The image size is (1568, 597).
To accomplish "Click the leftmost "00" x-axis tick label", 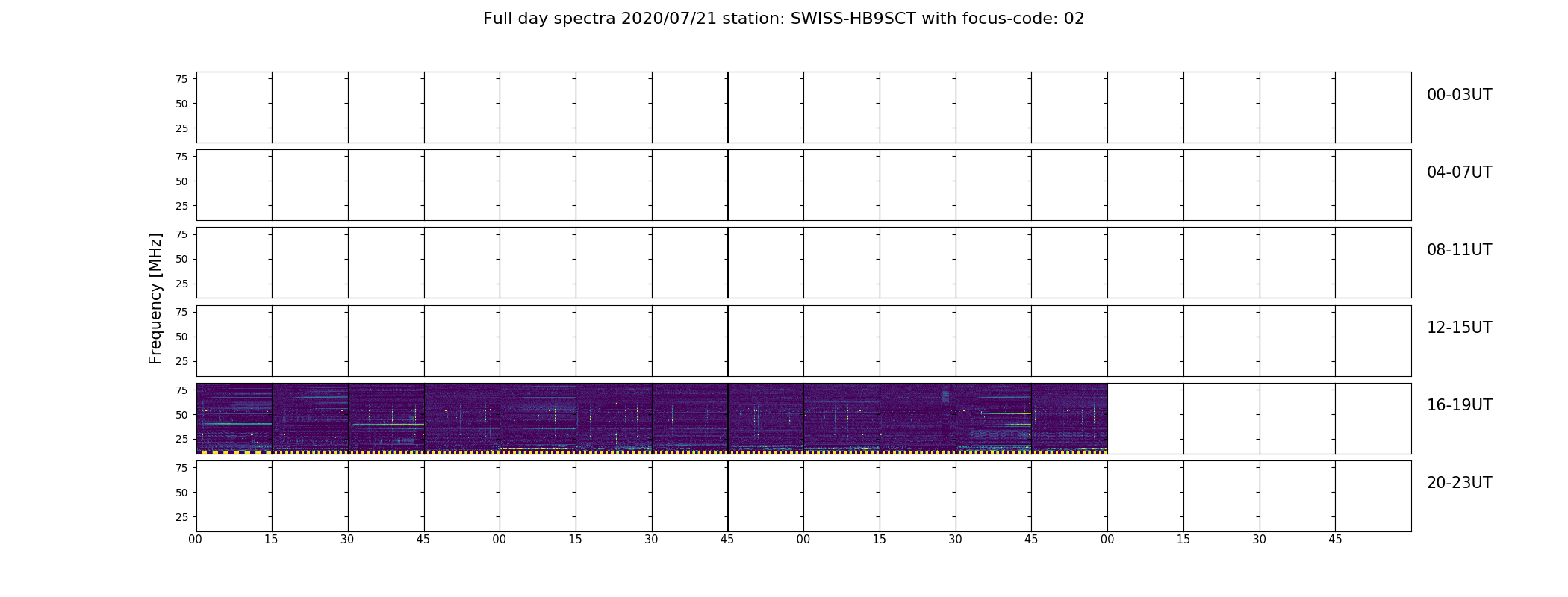I will coord(196,540).
